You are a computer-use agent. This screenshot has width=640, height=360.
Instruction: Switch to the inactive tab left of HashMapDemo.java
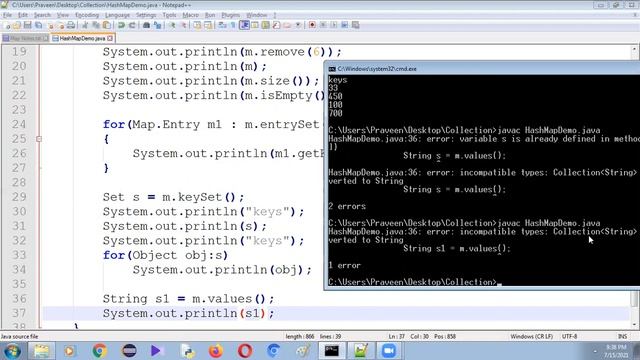pyautogui.click(x=25, y=38)
